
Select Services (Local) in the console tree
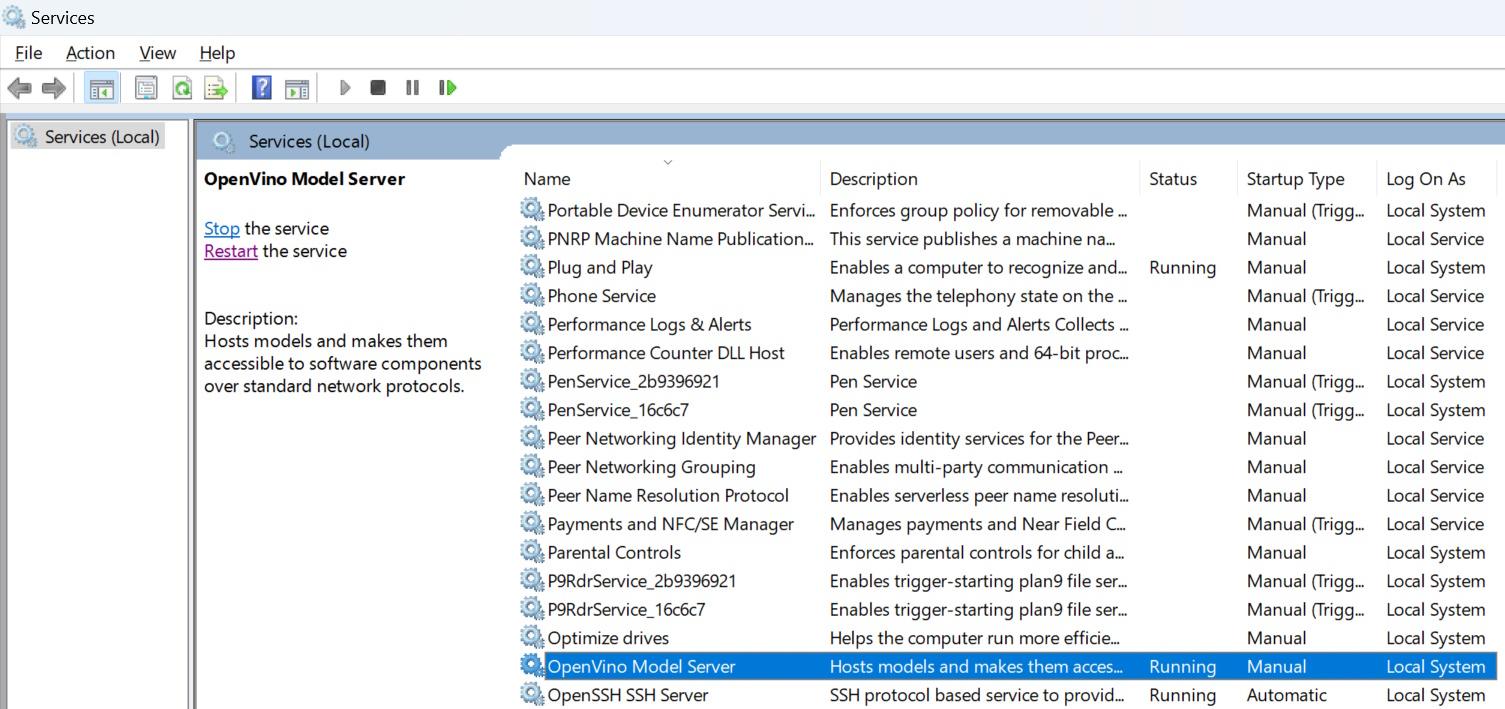pos(101,137)
